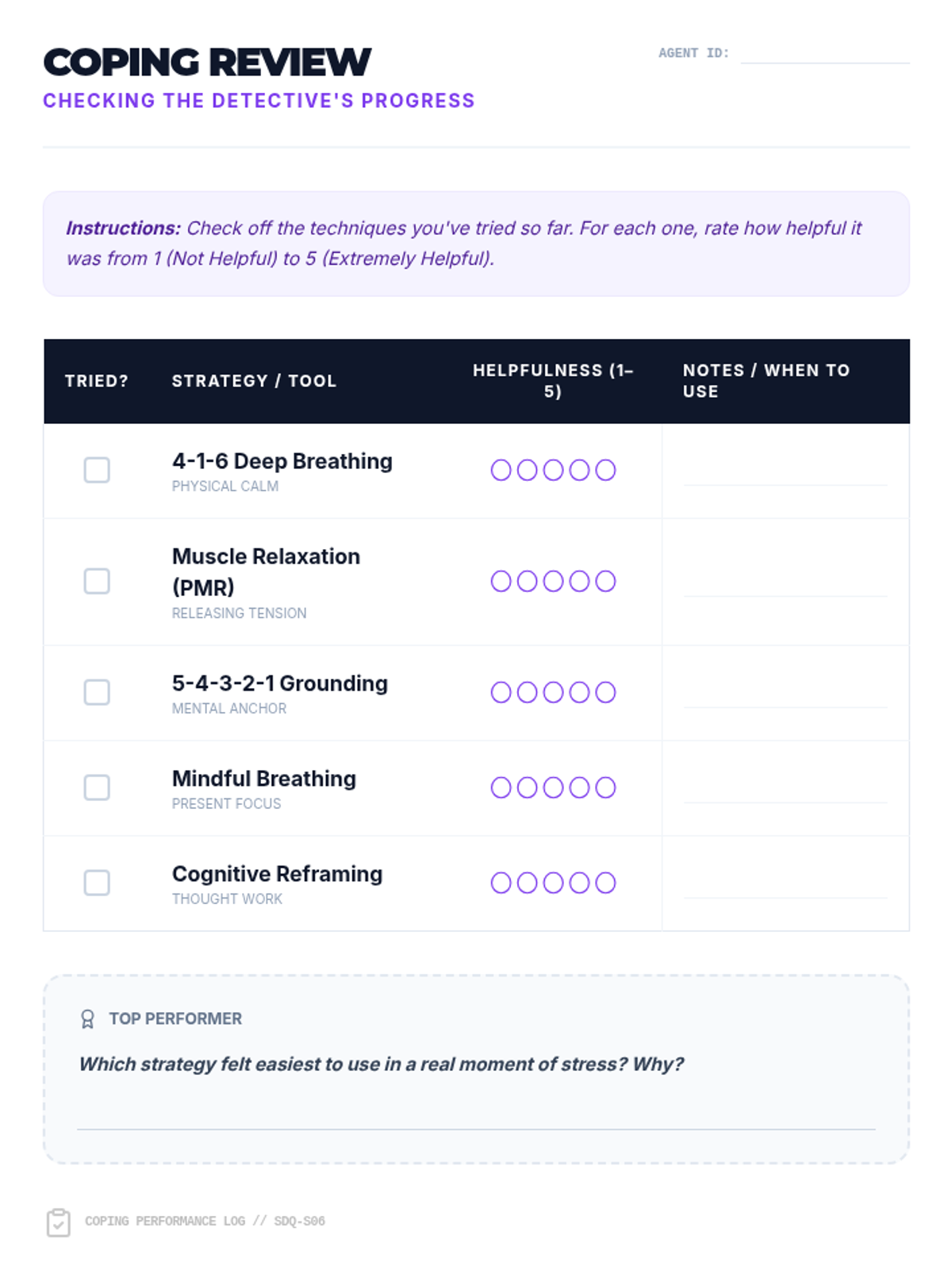Screen dimensions: 952x1270
Task: Check the Cognitive Reframing tried box
Action: [97, 883]
